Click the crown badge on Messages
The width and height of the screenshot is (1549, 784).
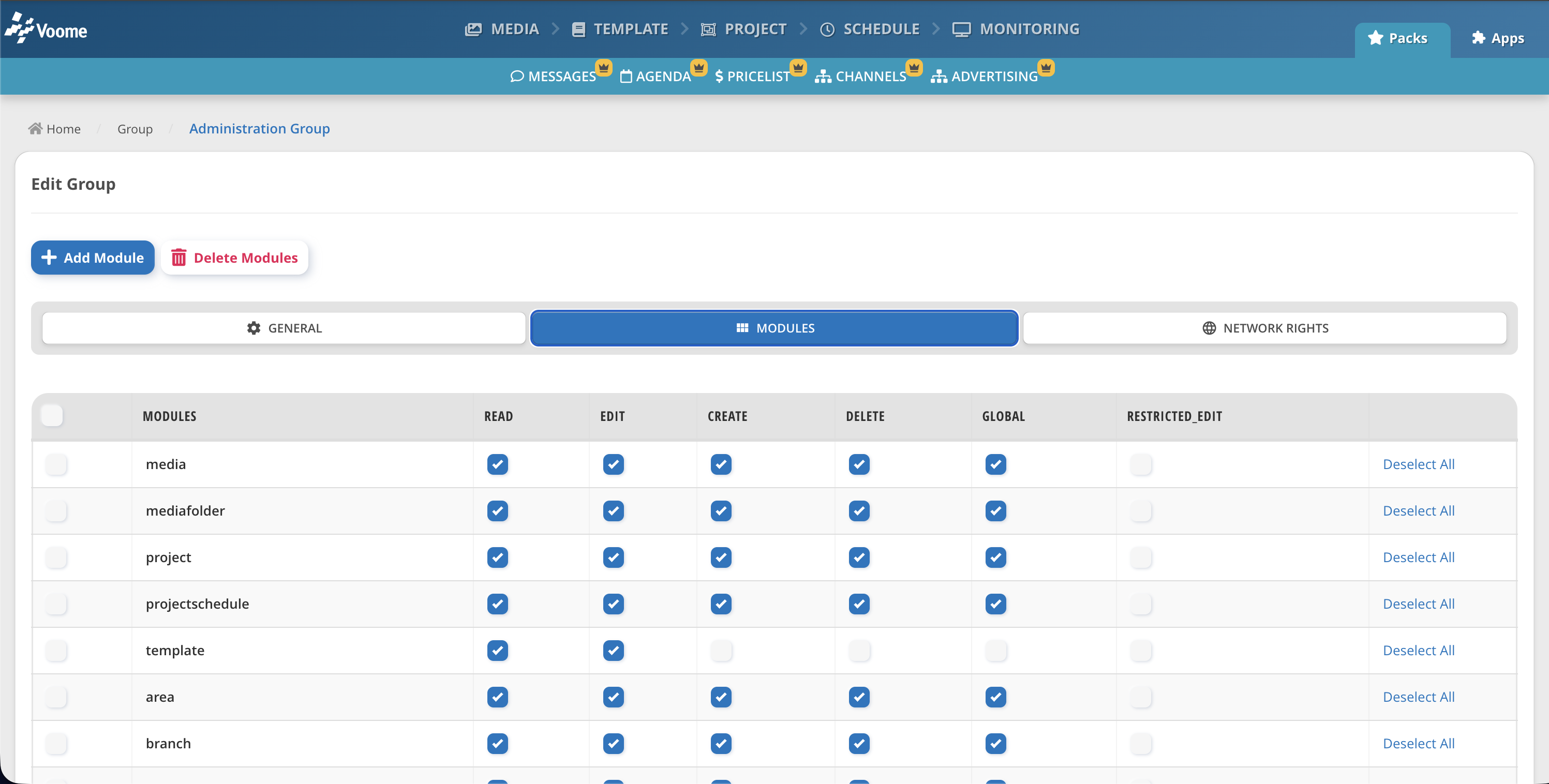604,67
